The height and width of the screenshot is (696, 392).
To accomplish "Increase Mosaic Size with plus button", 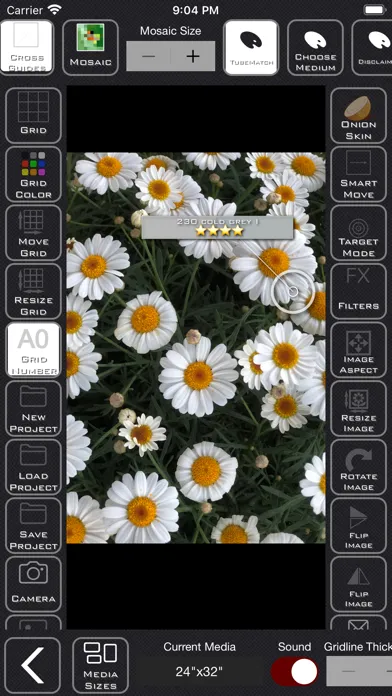I will pyautogui.click(x=193, y=56).
